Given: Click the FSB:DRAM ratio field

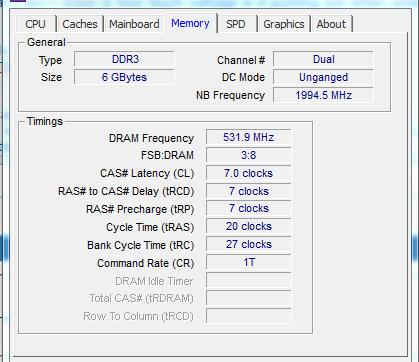Looking at the screenshot, I should [249, 155].
